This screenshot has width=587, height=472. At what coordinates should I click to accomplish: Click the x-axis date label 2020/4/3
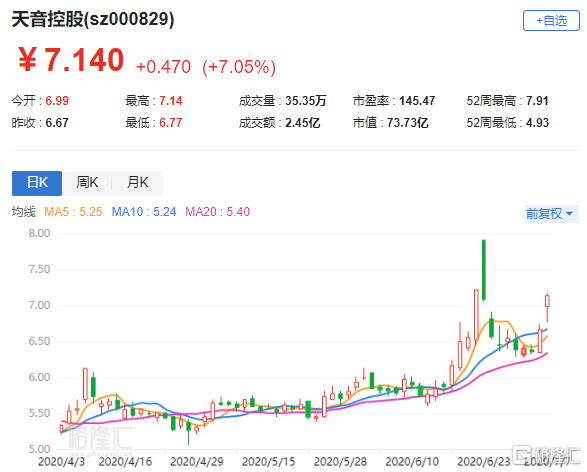pyautogui.click(x=61, y=462)
